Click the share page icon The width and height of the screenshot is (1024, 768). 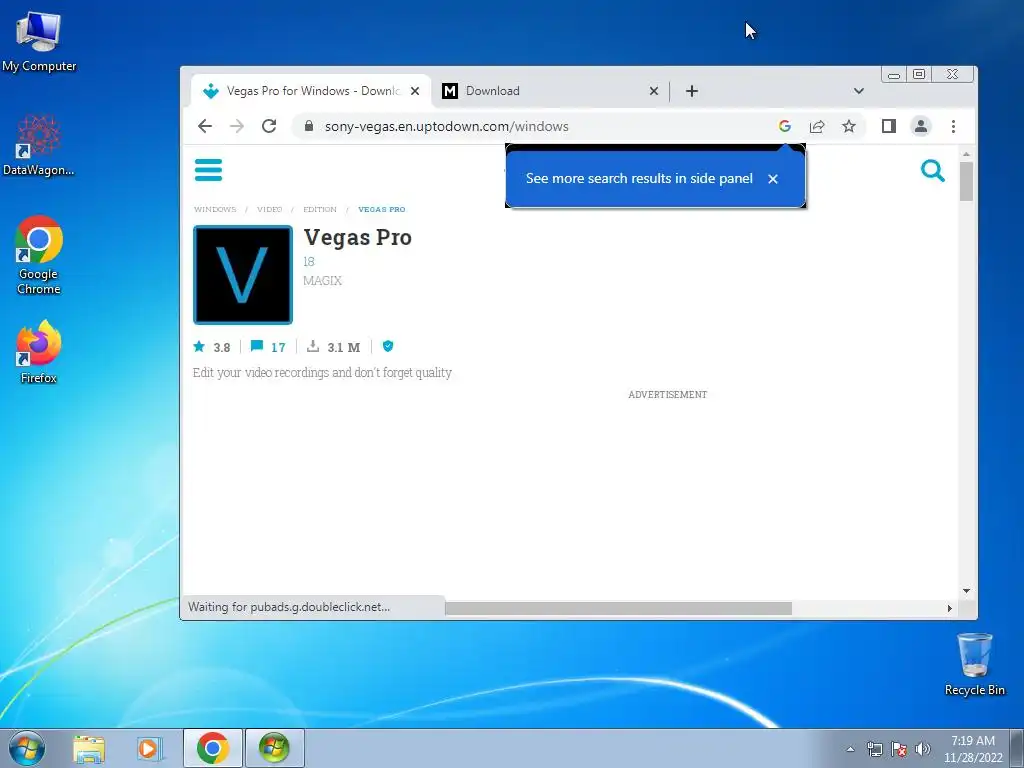(x=817, y=126)
